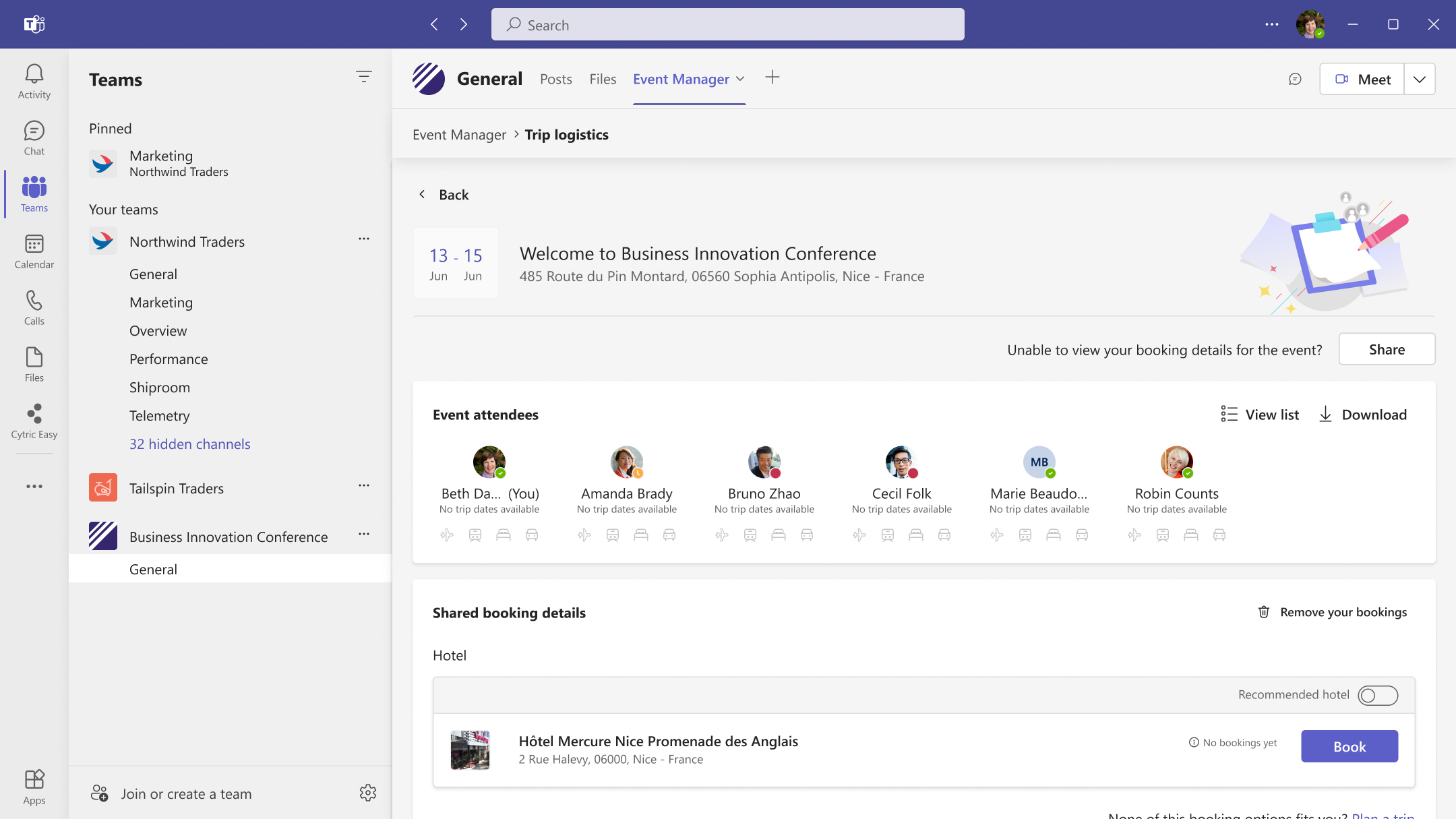Click the add tab plus icon
Image resolution: width=1456 pixels, height=819 pixels.
tap(772, 78)
